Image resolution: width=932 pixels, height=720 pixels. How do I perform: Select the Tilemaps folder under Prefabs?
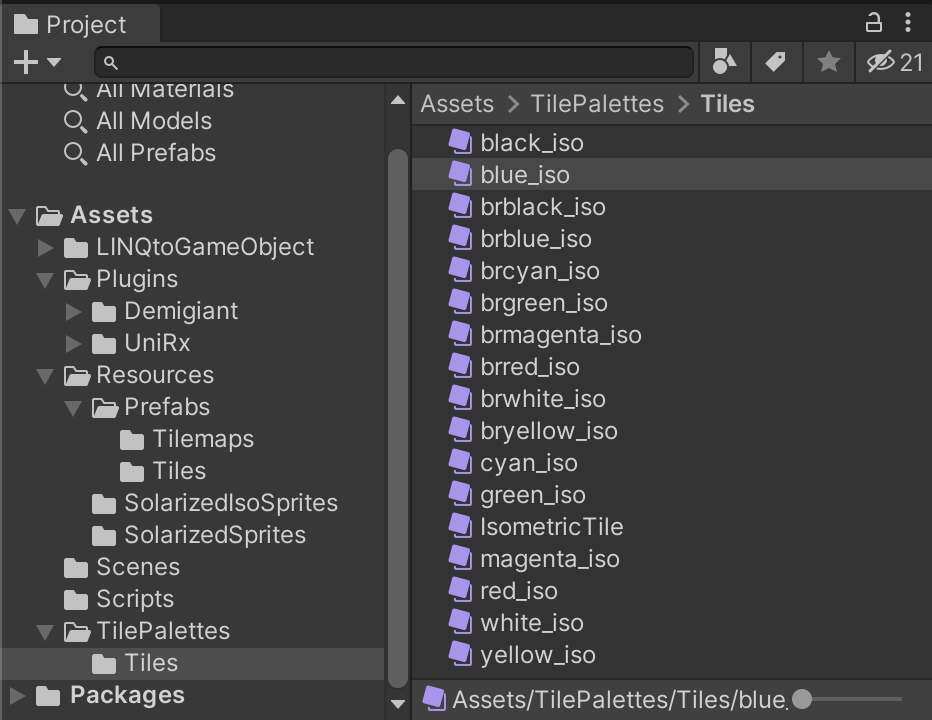187,439
